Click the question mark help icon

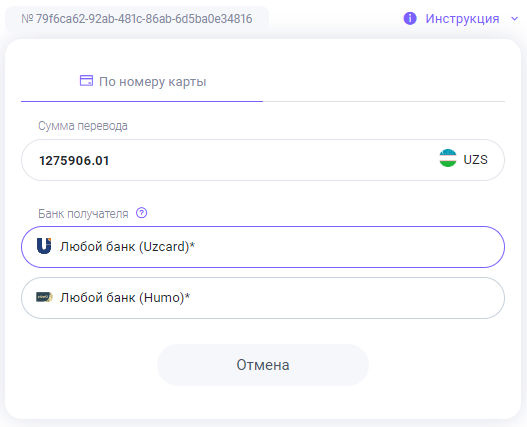pyautogui.click(x=141, y=213)
